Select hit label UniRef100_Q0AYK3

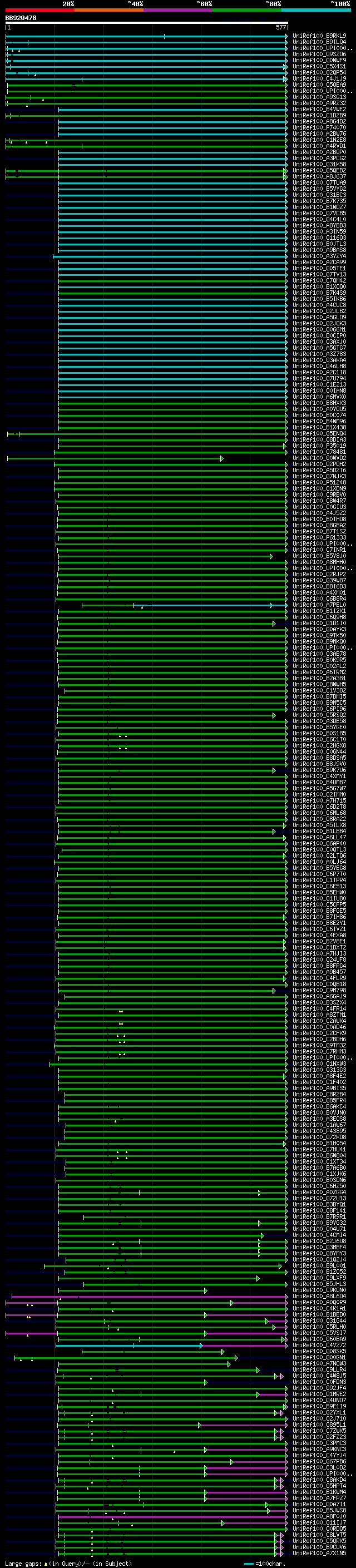tap(319, 630)
